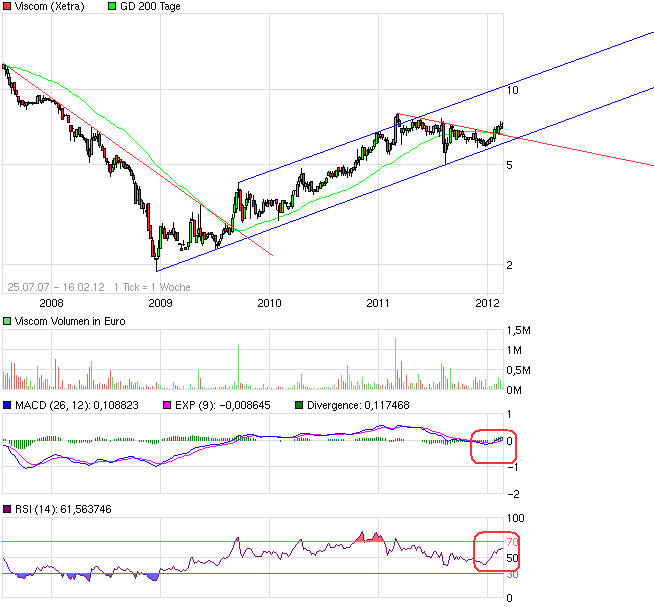Select the Viscom (Xetra) legend label

tap(50, 7)
